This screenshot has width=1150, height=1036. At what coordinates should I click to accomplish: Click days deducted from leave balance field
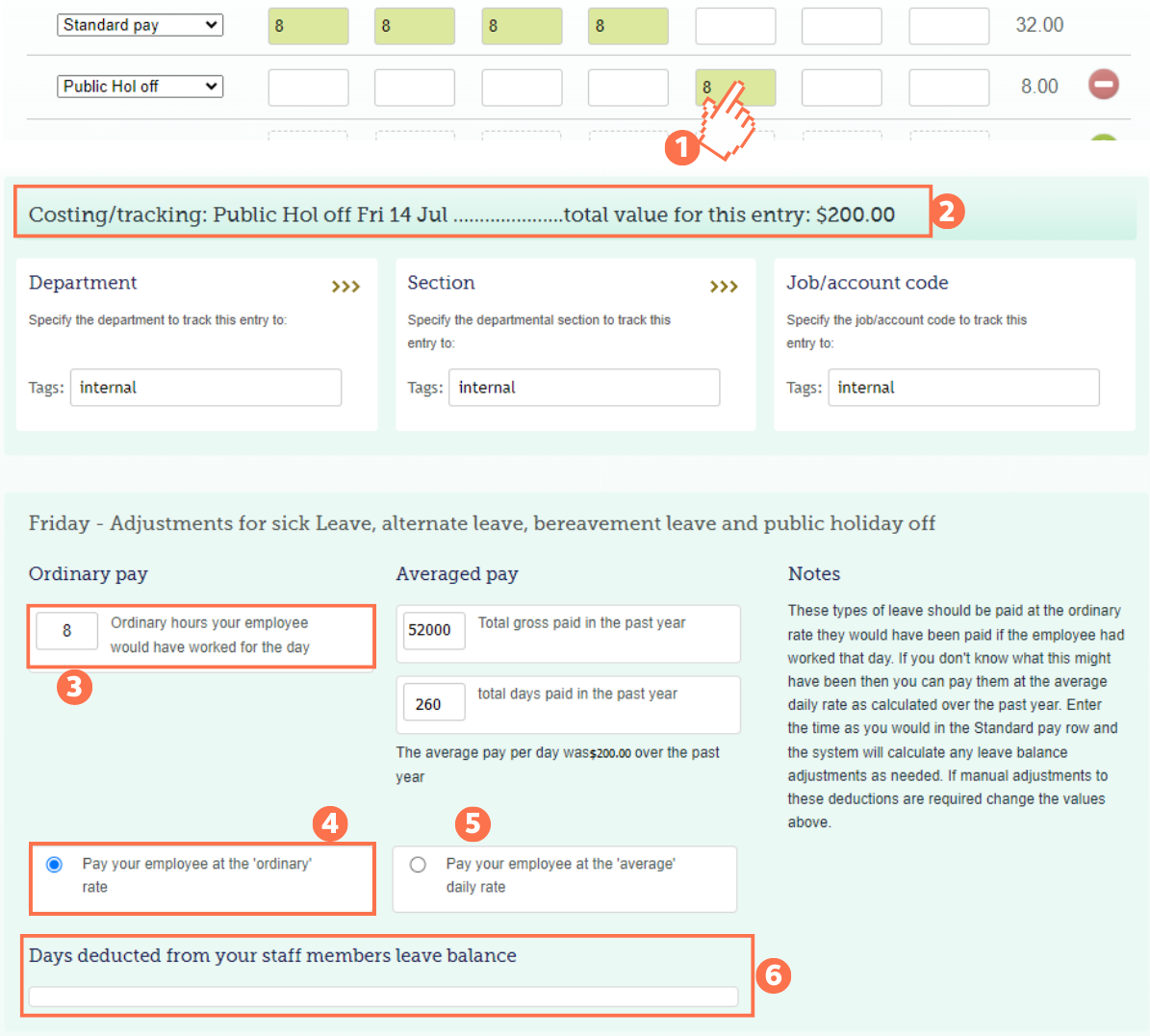pos(383,997)
